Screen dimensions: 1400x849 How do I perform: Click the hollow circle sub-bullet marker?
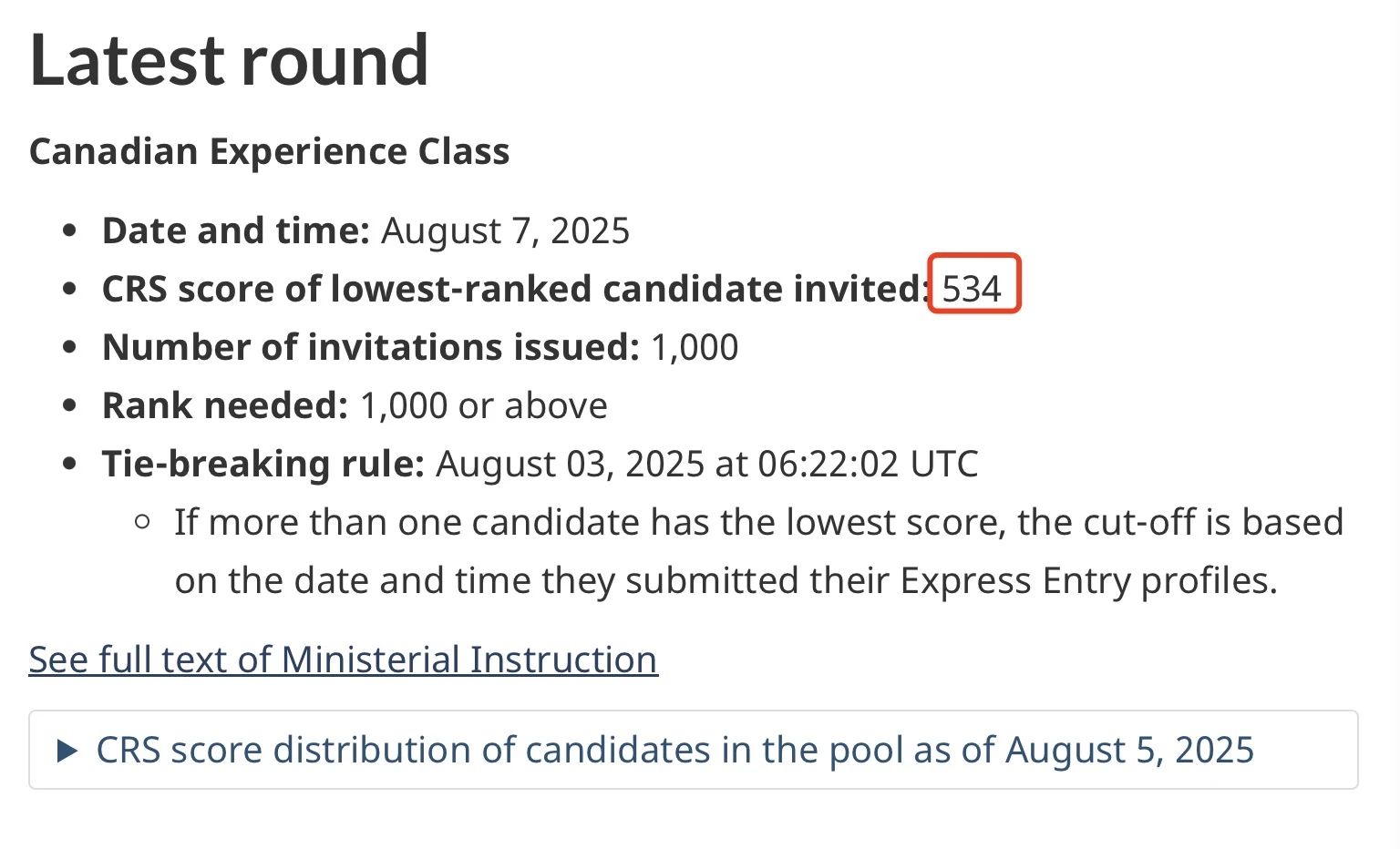click(142, 523)
